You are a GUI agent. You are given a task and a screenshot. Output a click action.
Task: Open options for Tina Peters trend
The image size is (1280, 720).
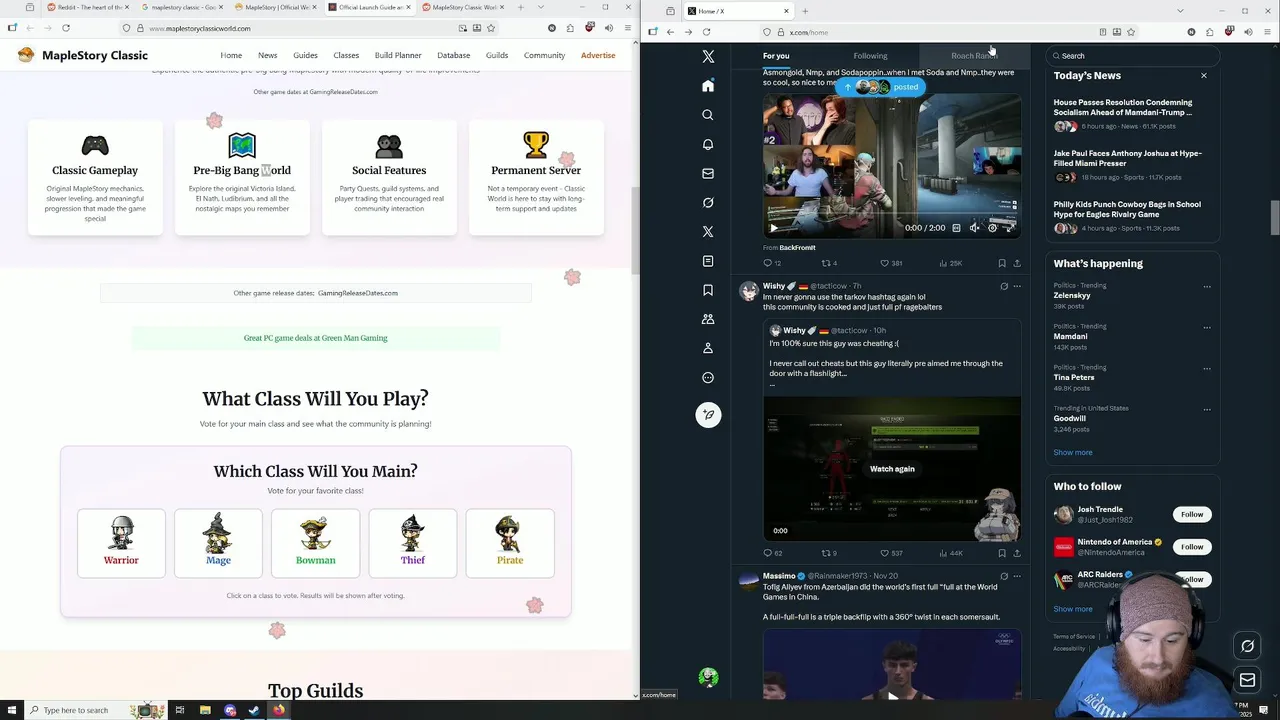coord(1207,368)
